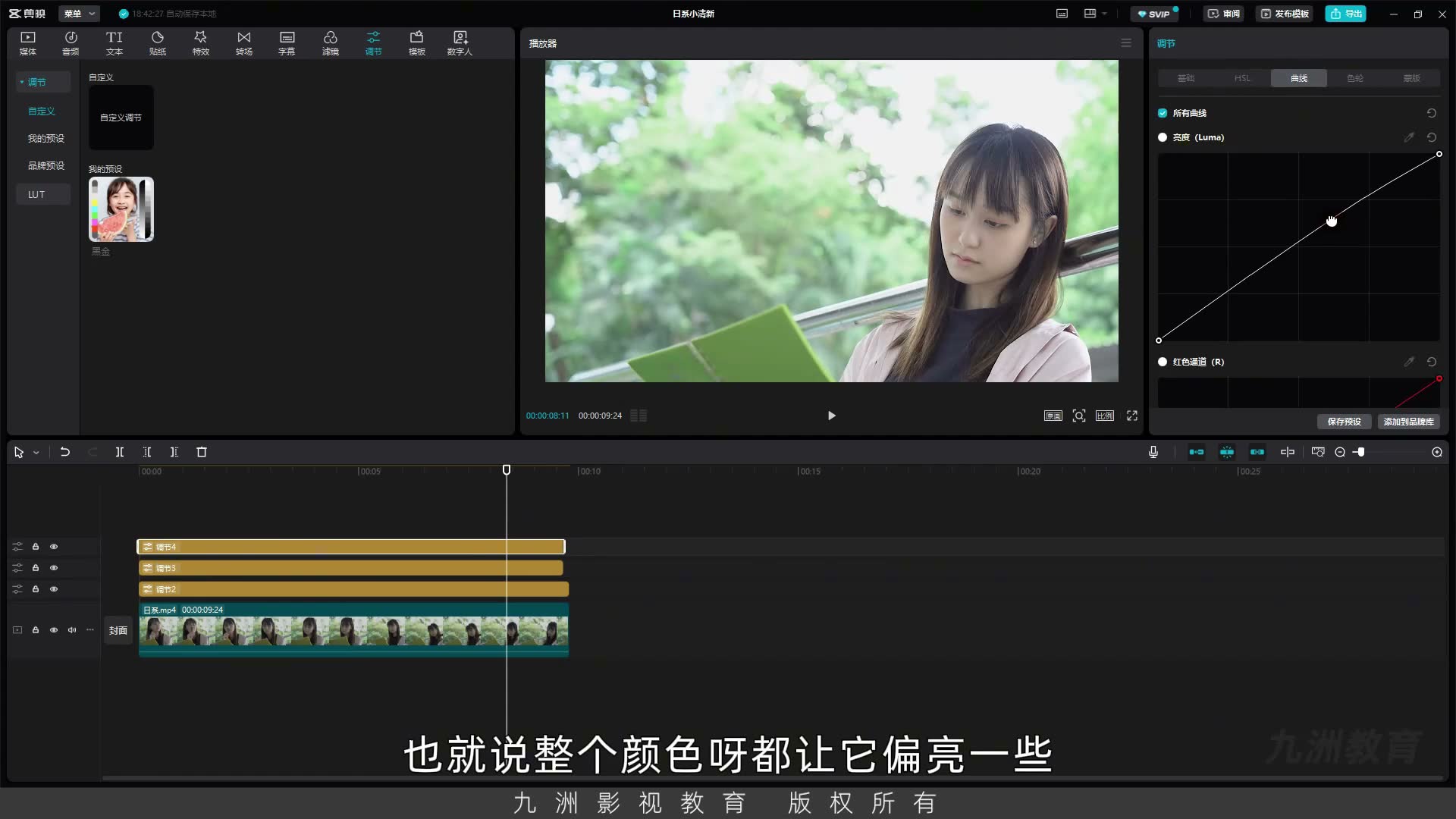Click the timeline zoom slider handle
The image size is (1456, 819).
(x=1361, y=452)
